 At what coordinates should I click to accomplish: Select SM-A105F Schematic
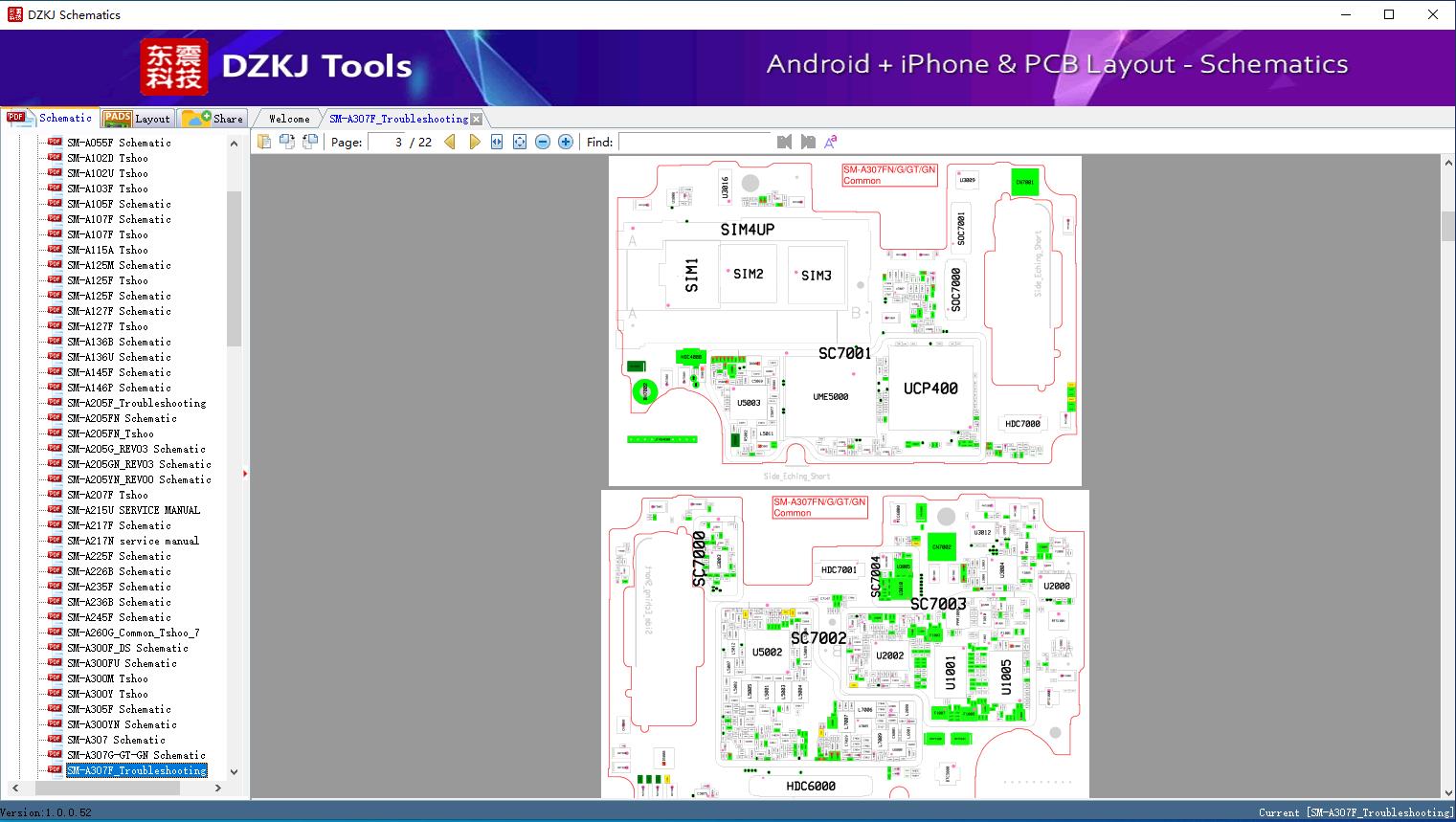point(119,204)
